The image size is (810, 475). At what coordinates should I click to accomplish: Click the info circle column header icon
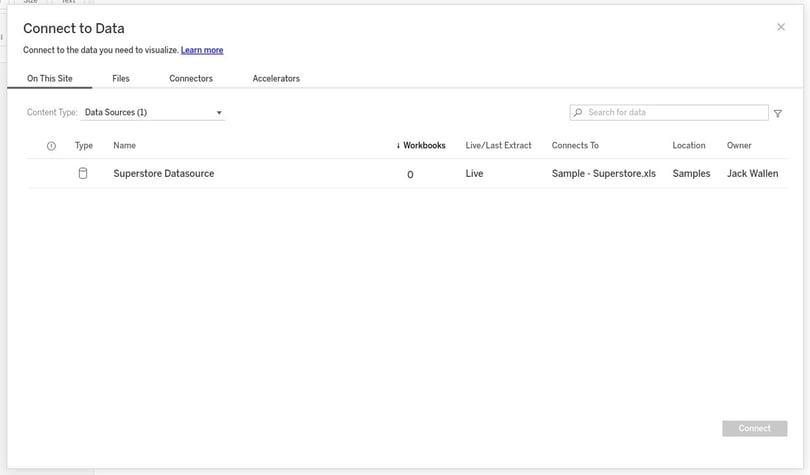(51, 146)
